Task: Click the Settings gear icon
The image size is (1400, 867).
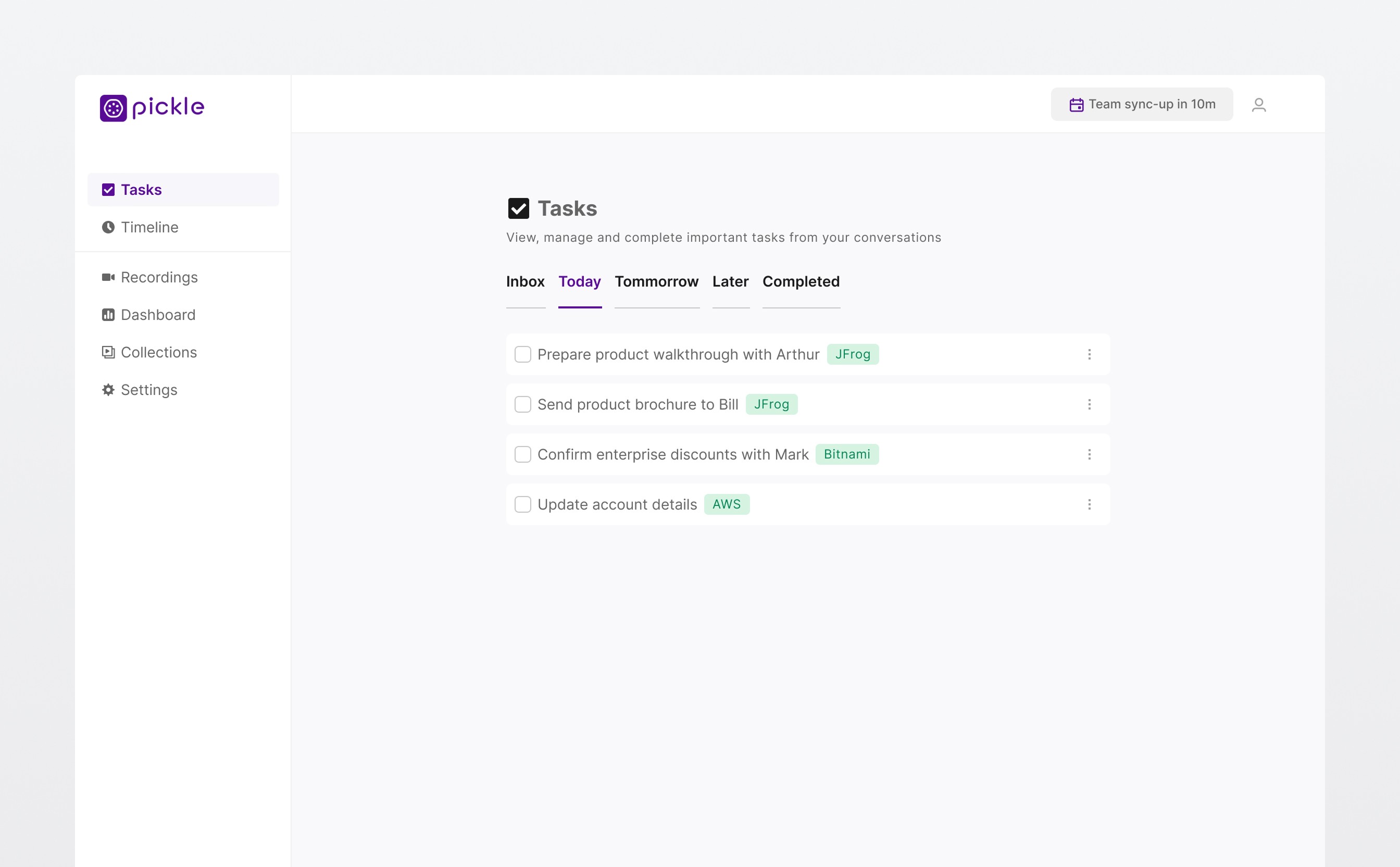Action: tap(108, 390)
